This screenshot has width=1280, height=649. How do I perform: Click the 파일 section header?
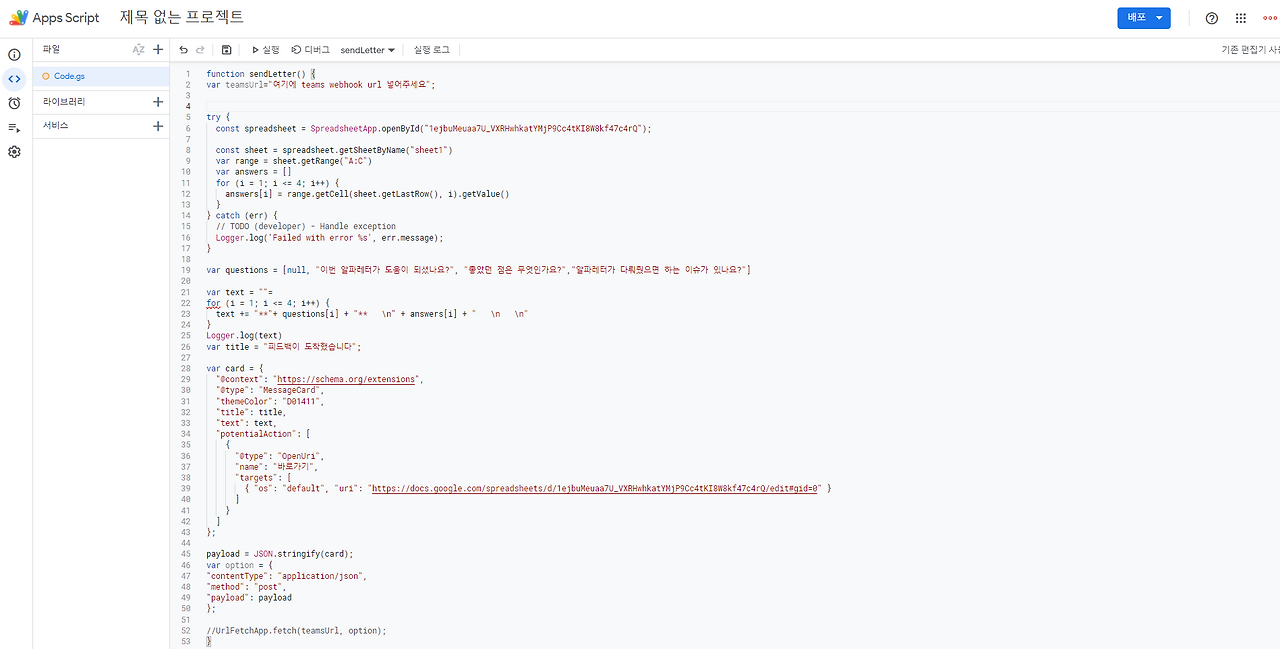(51, 49)
